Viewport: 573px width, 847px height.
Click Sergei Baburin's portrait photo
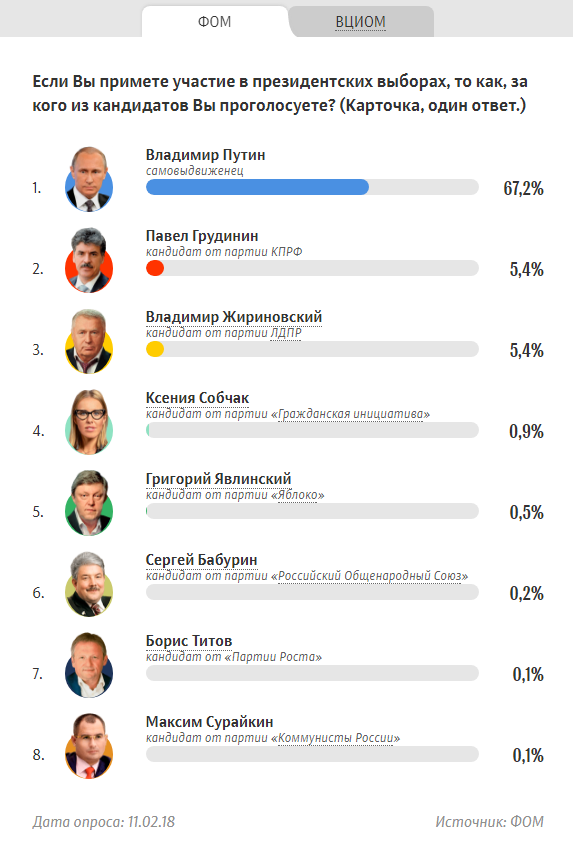pos(89,584)
